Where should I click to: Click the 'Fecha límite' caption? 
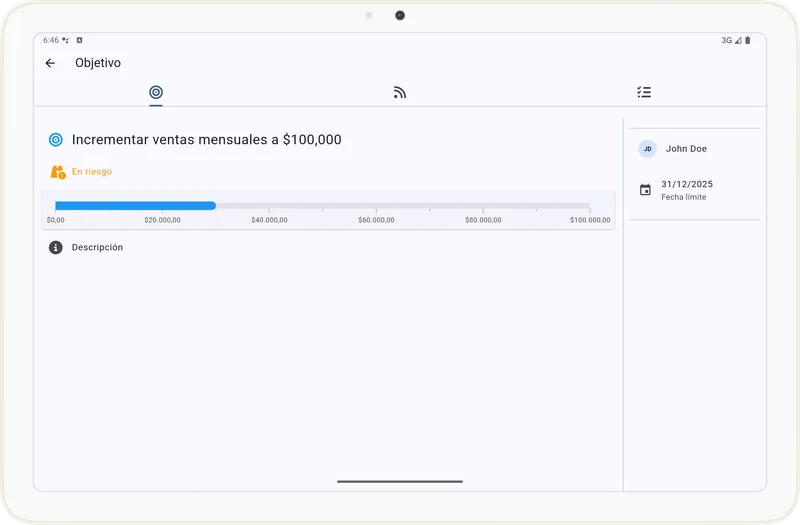683,198
